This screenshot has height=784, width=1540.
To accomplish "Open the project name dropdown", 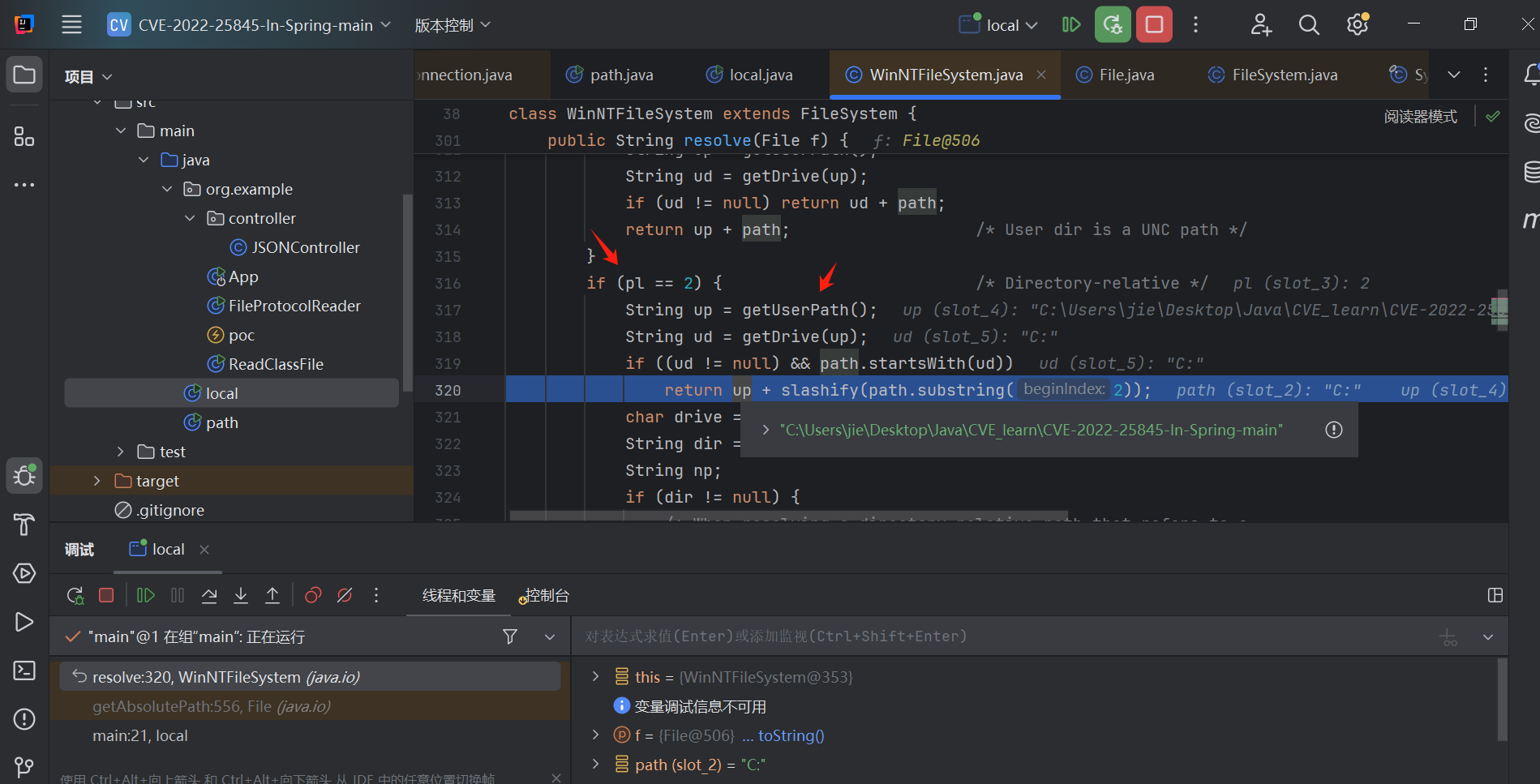I will (x=250, y=24).
